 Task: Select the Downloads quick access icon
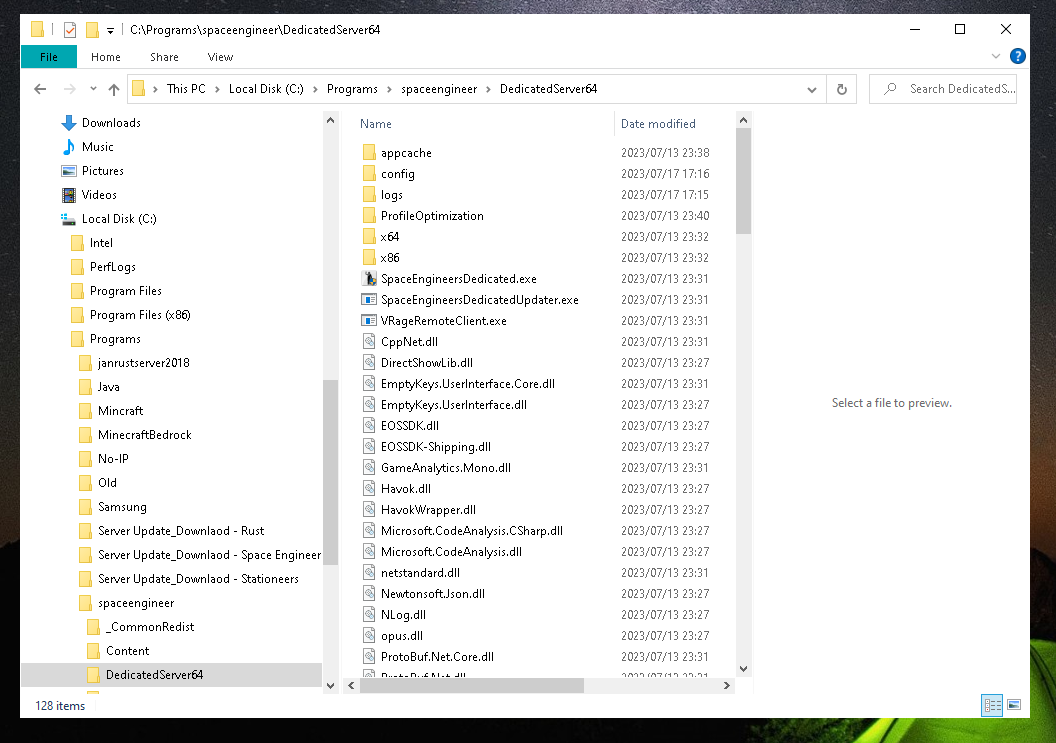click(69, 123)
